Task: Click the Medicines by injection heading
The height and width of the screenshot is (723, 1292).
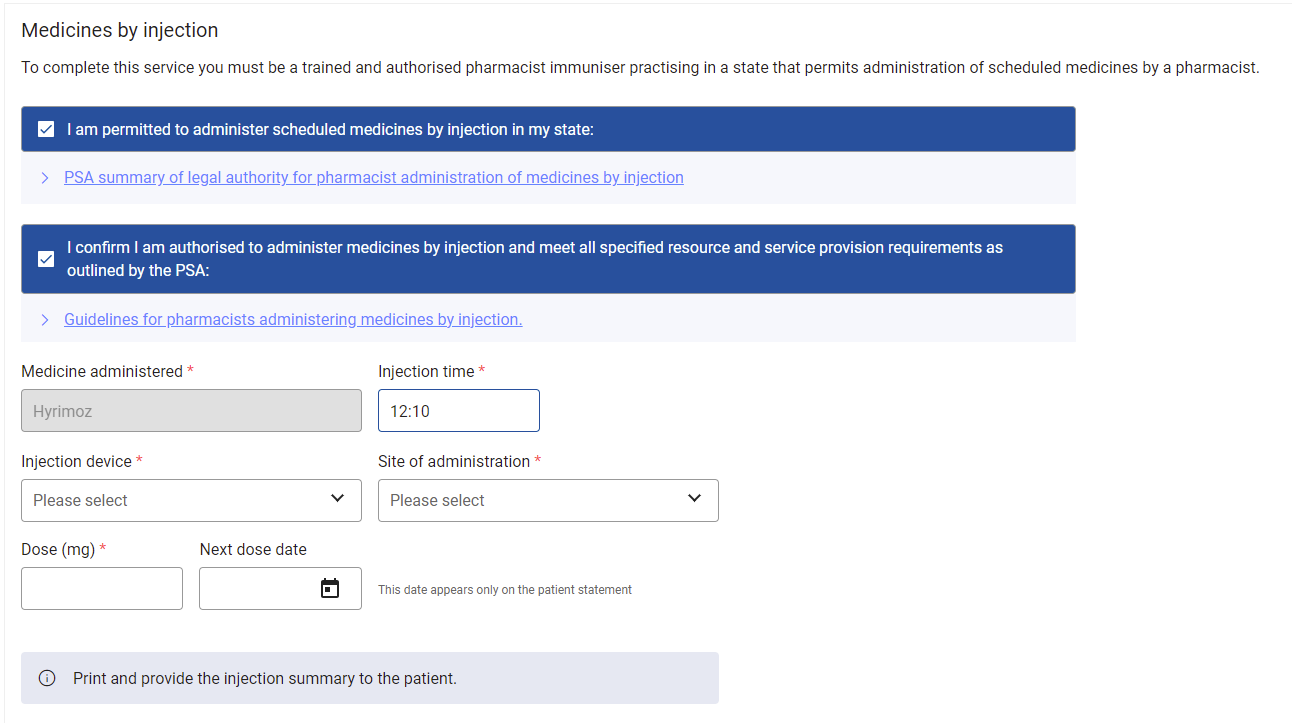Action: pos(120,30)
